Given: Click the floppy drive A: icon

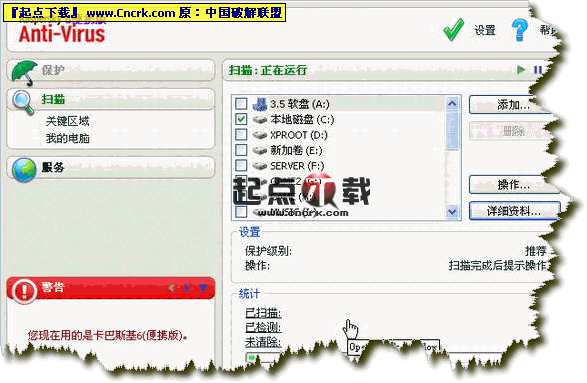Looking at the screenshot, I should pos(259,104).
